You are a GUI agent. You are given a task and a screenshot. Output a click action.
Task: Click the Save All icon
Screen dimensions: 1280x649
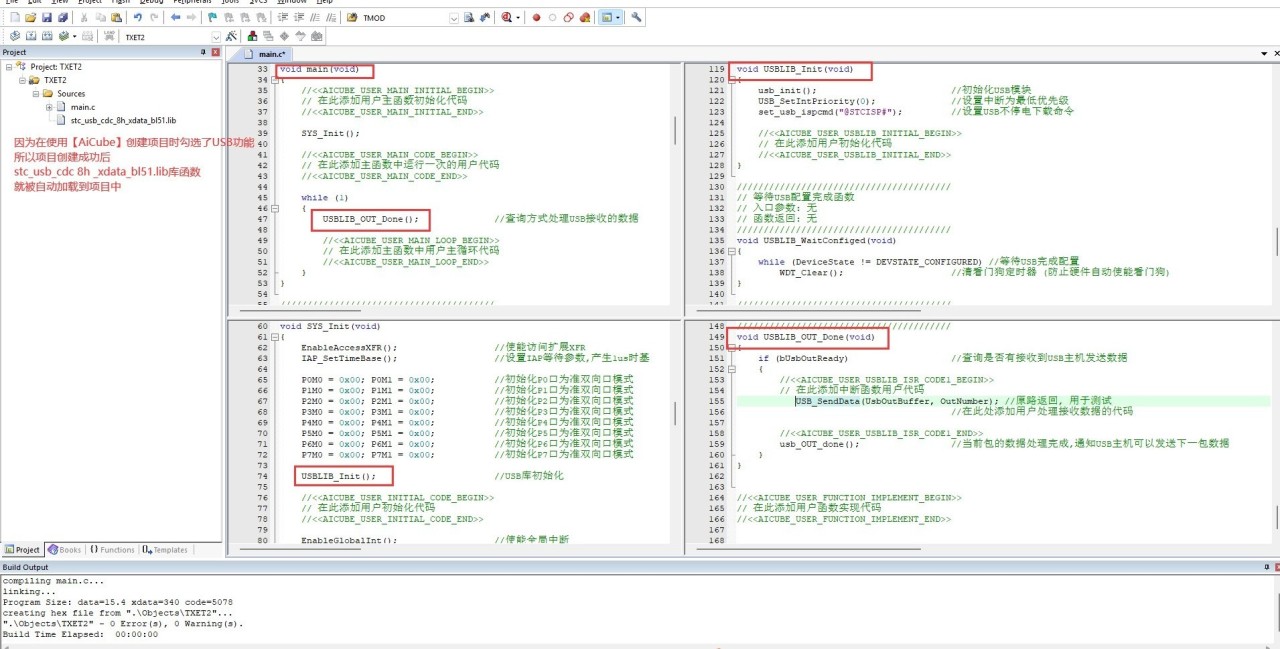(x=63, y=18)
